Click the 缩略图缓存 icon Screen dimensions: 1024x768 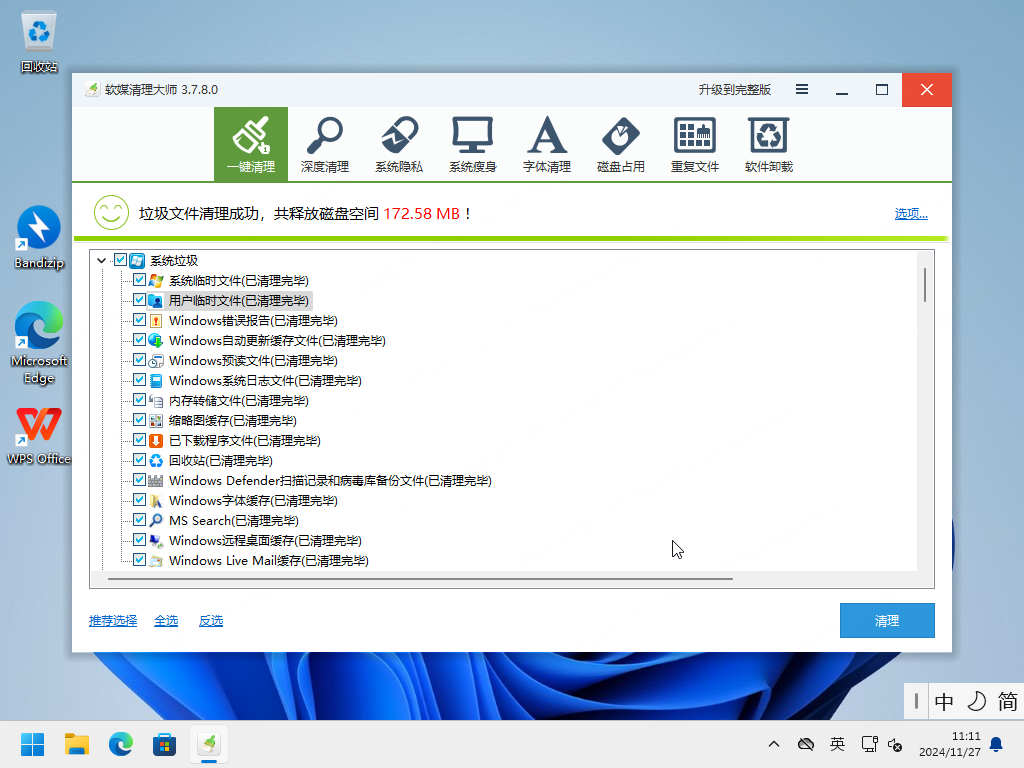pos(155,421)
